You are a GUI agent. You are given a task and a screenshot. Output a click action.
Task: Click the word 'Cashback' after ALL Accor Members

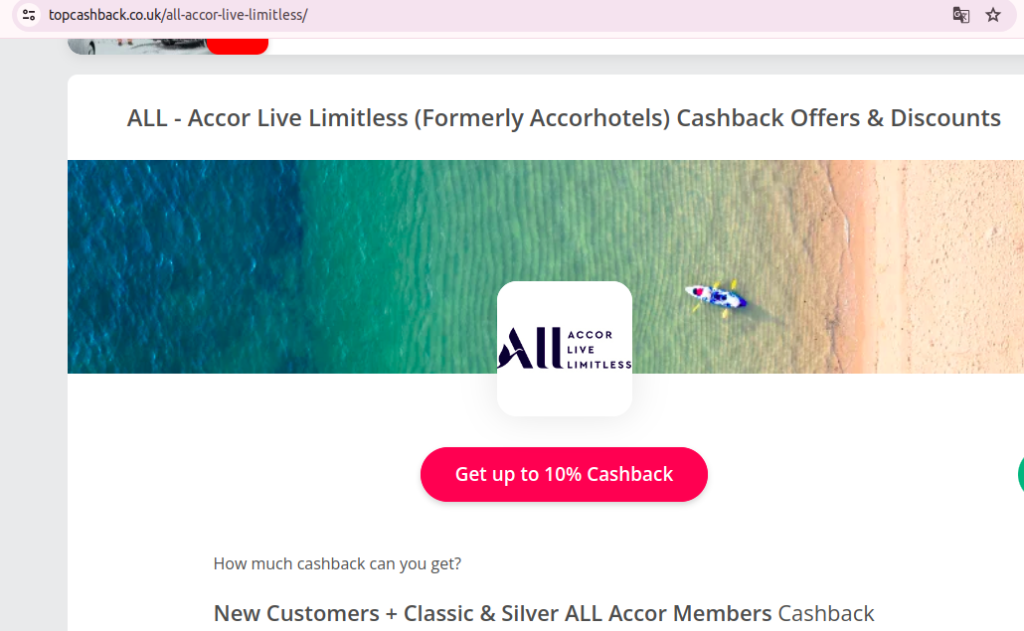825,613
